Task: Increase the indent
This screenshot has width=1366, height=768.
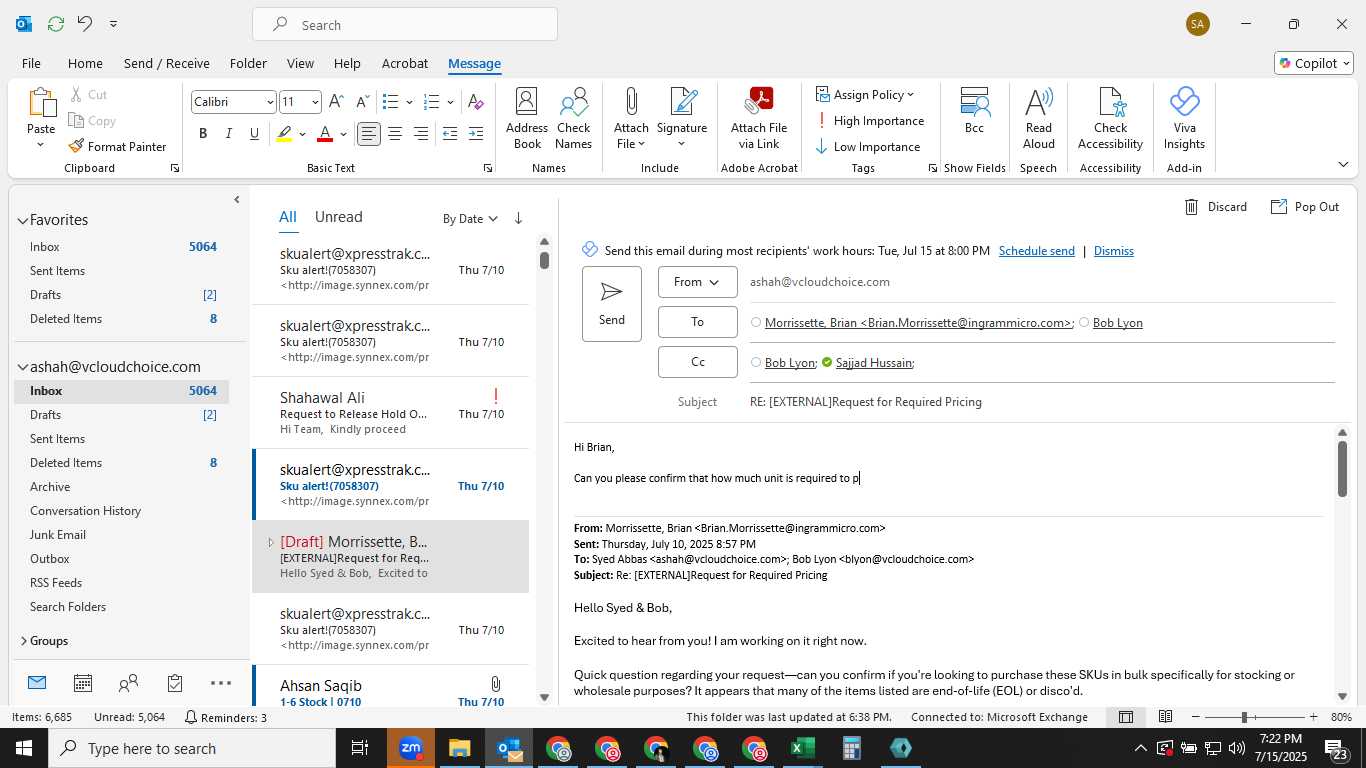Action: coord(476,134)
